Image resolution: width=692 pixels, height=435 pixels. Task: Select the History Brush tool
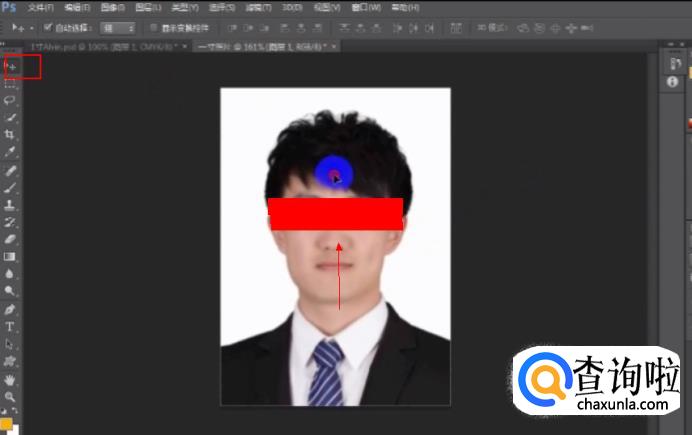click(x=10, y=222)
